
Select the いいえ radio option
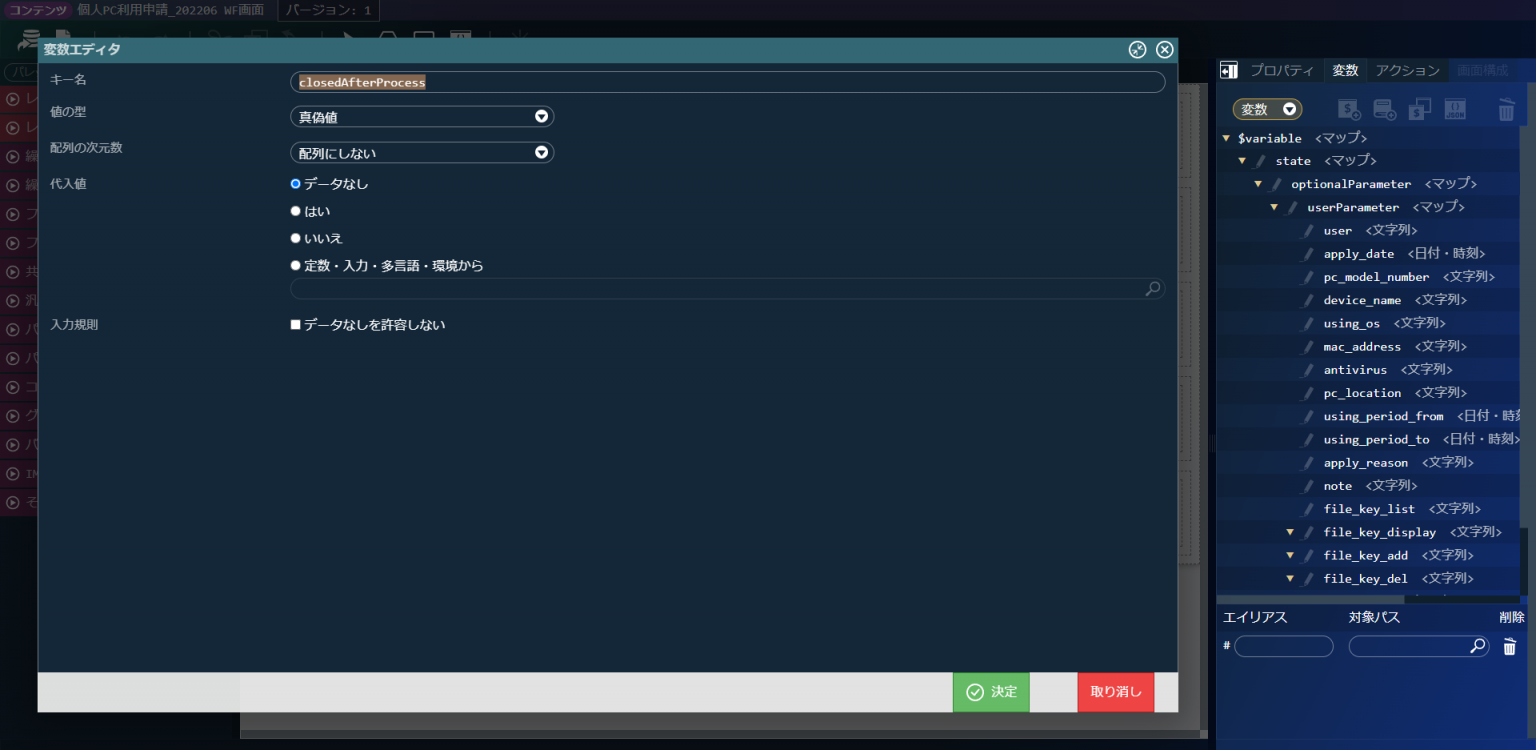point(295,238)
